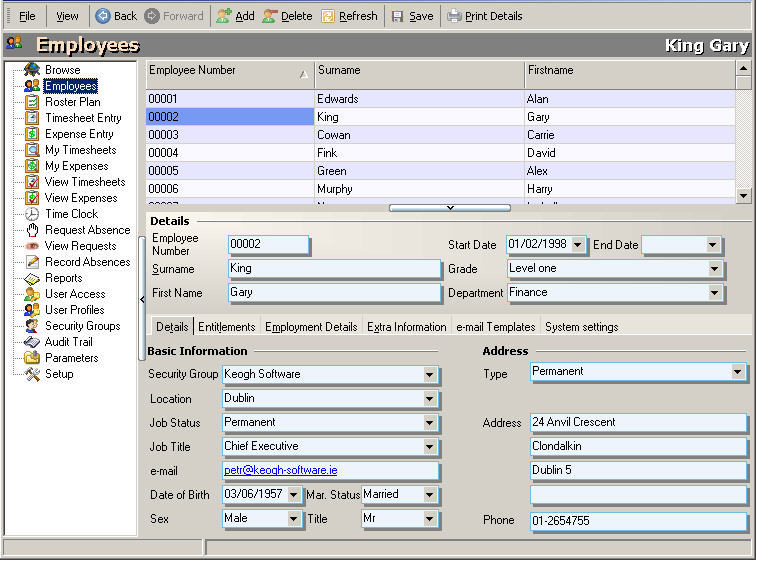The width and height of the screenshot is (757, 561).
Task: Click the 24 Anvil Crescent address field
Action: click(638, 422)
